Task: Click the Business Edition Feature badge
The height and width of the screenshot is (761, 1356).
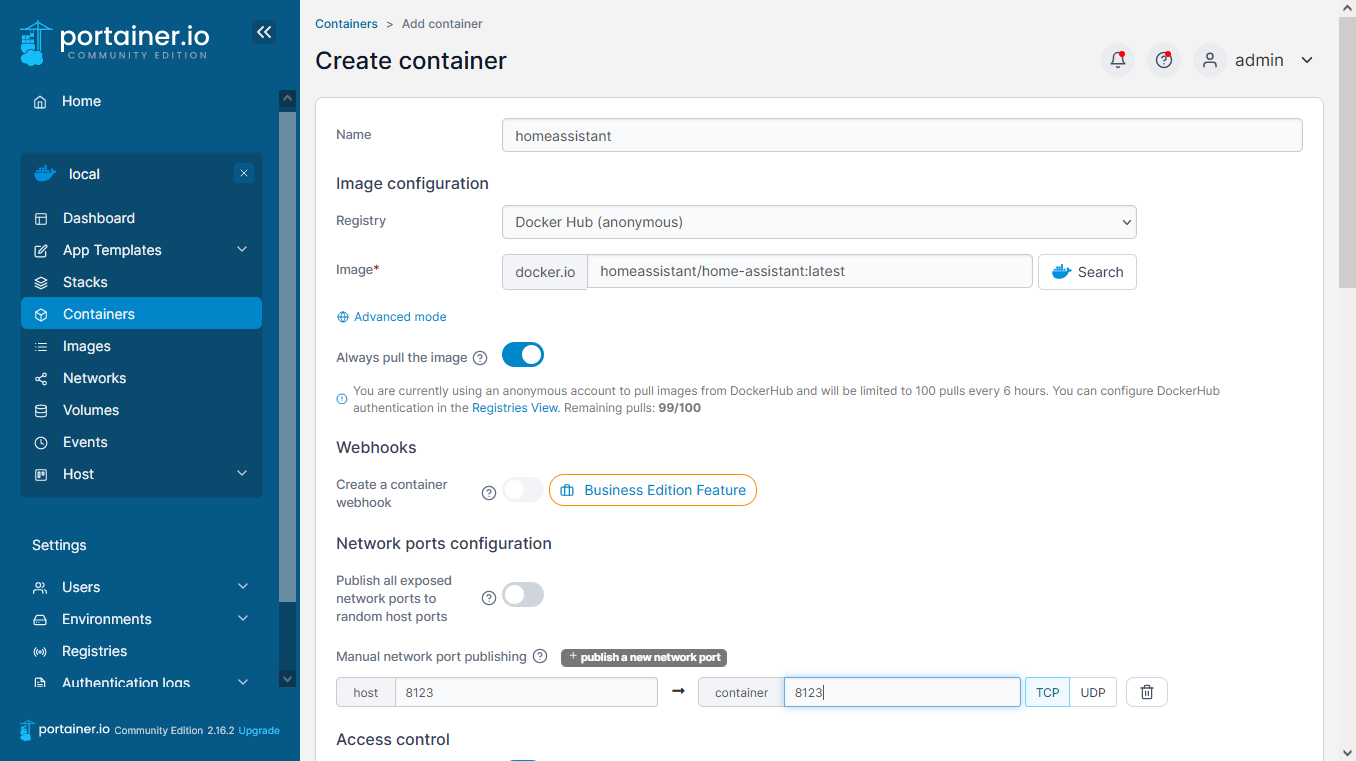Action: [x=653, y=490]
